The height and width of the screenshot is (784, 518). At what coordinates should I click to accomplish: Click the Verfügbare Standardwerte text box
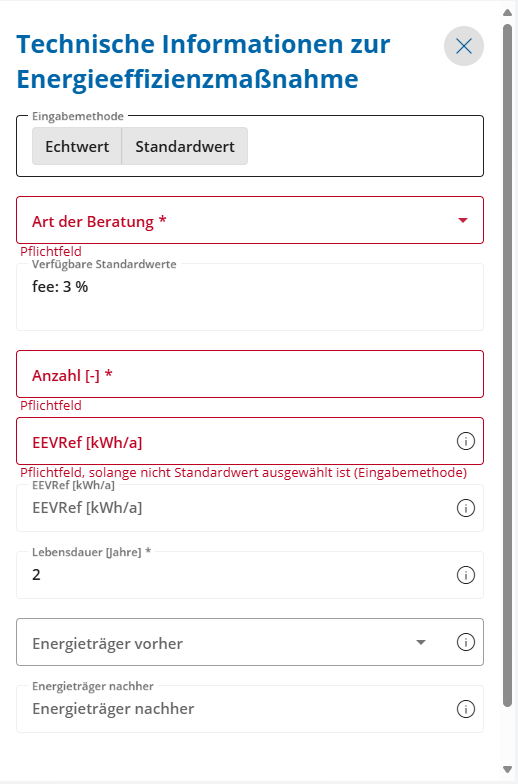pyautogui.click(x=250, y=296)
